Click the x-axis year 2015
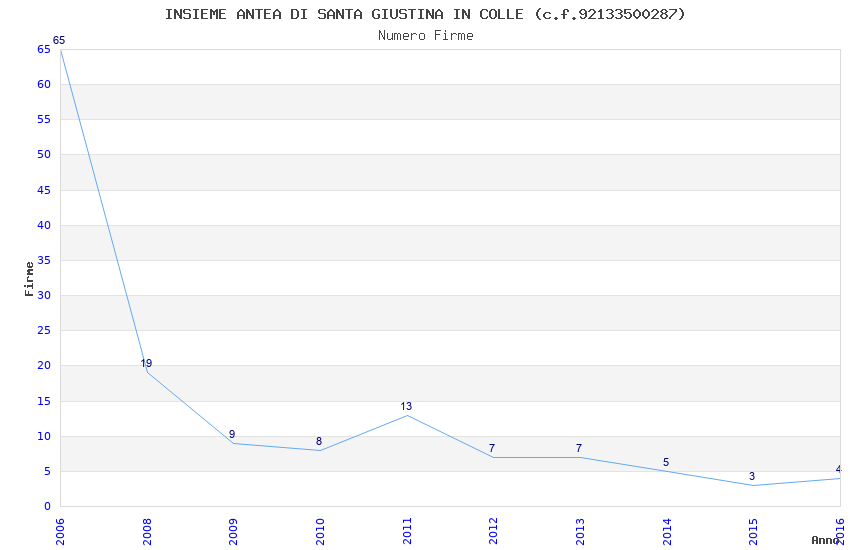Image resolution: width=850 pixels, height=550 pixels. click(753, 531)
